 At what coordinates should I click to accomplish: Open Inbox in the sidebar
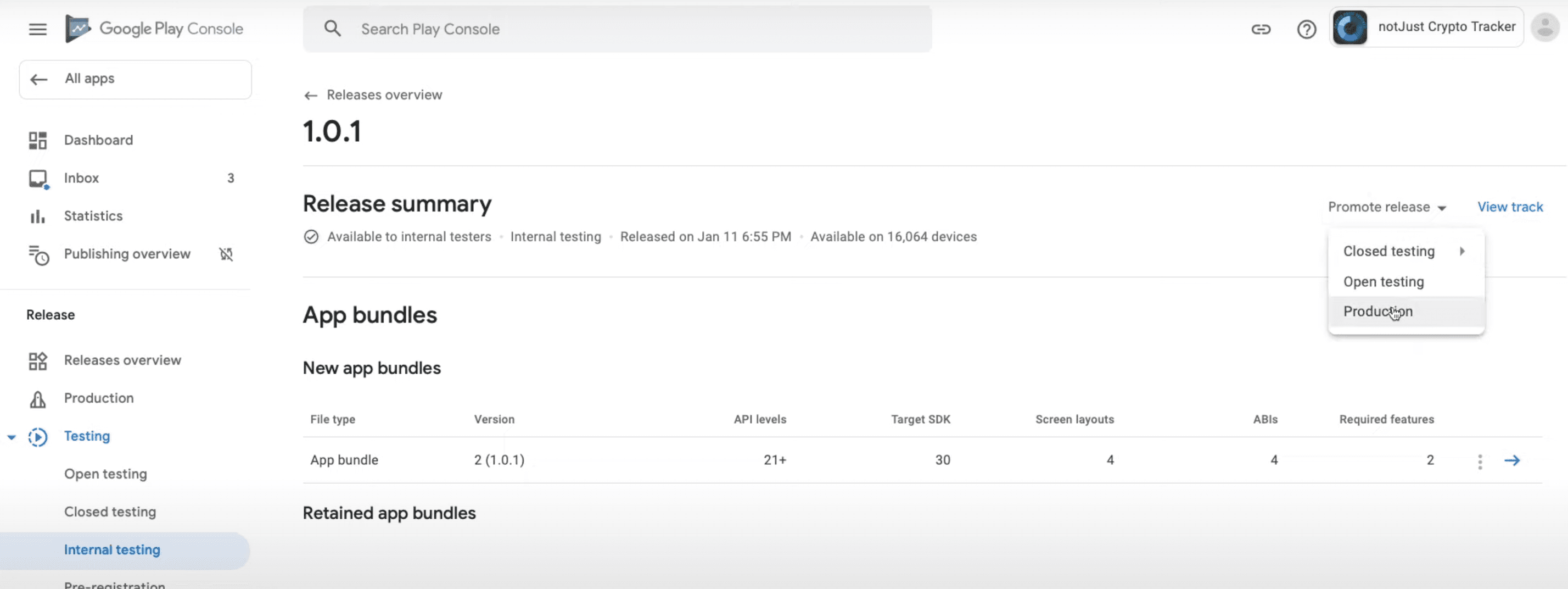click(x=82, y=178)
